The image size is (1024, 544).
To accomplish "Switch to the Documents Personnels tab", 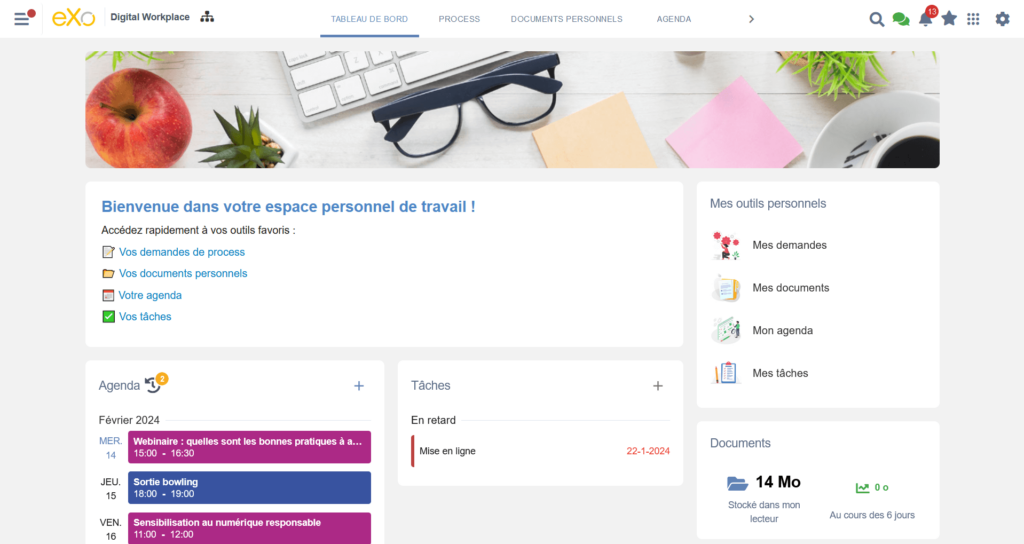I will pyautogui.click(x=566, y=19).
